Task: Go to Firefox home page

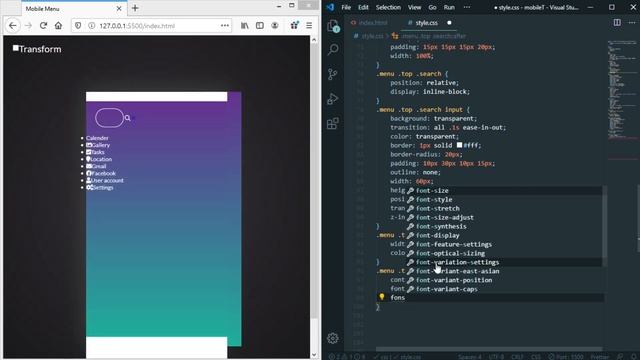Action: click(58, 26)
